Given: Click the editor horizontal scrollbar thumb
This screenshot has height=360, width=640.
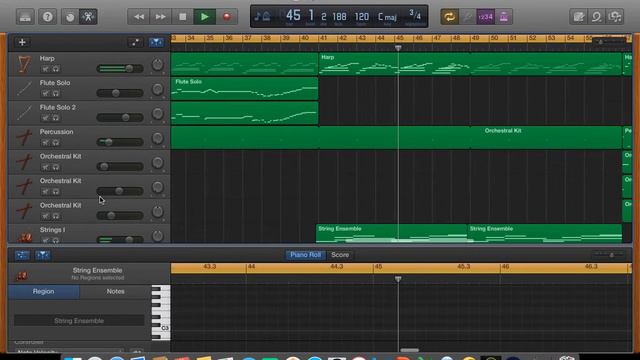Looking at the screenshot, I should click(x=409, y=350).
